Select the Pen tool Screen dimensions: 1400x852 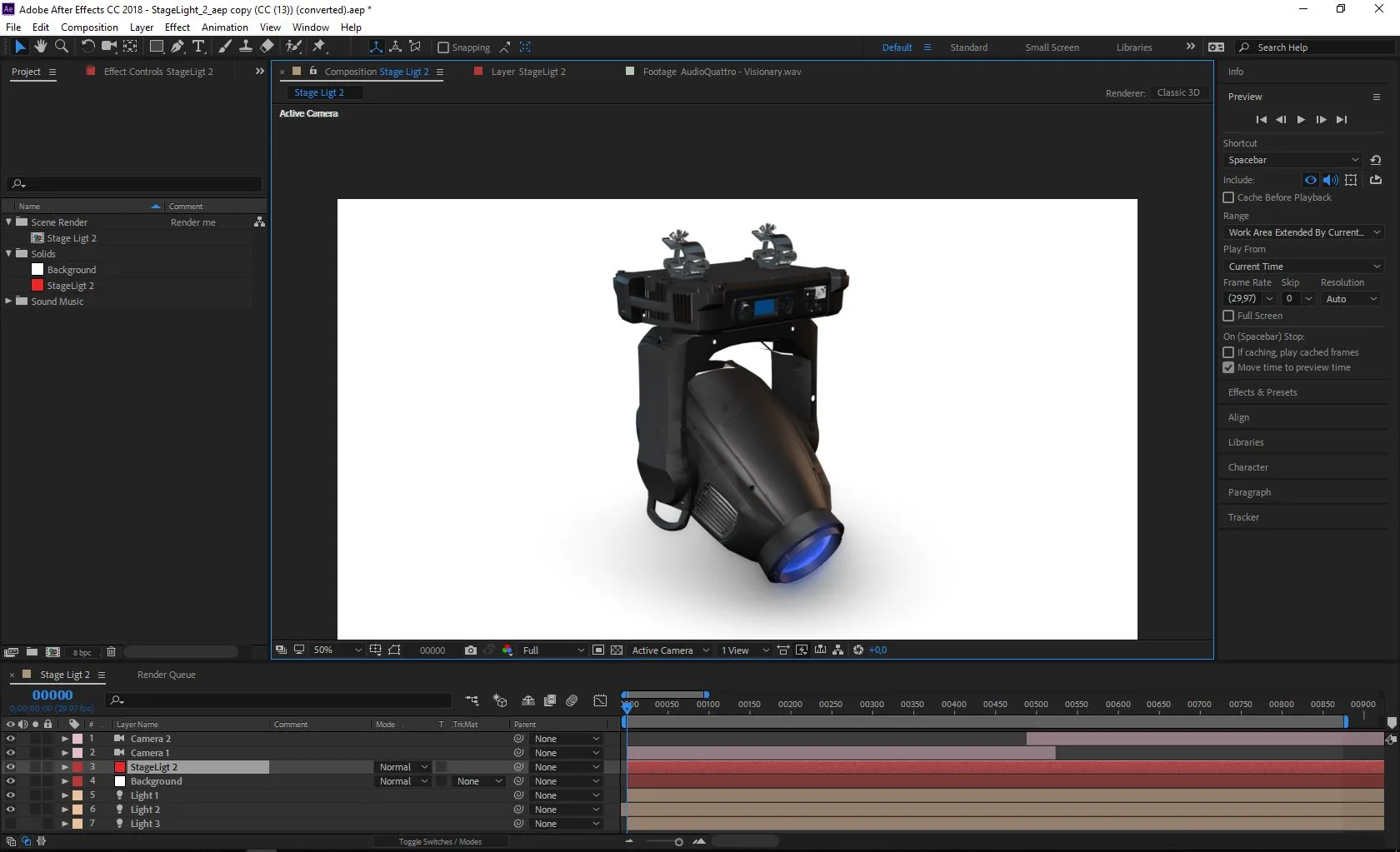[x=177, y=47]
